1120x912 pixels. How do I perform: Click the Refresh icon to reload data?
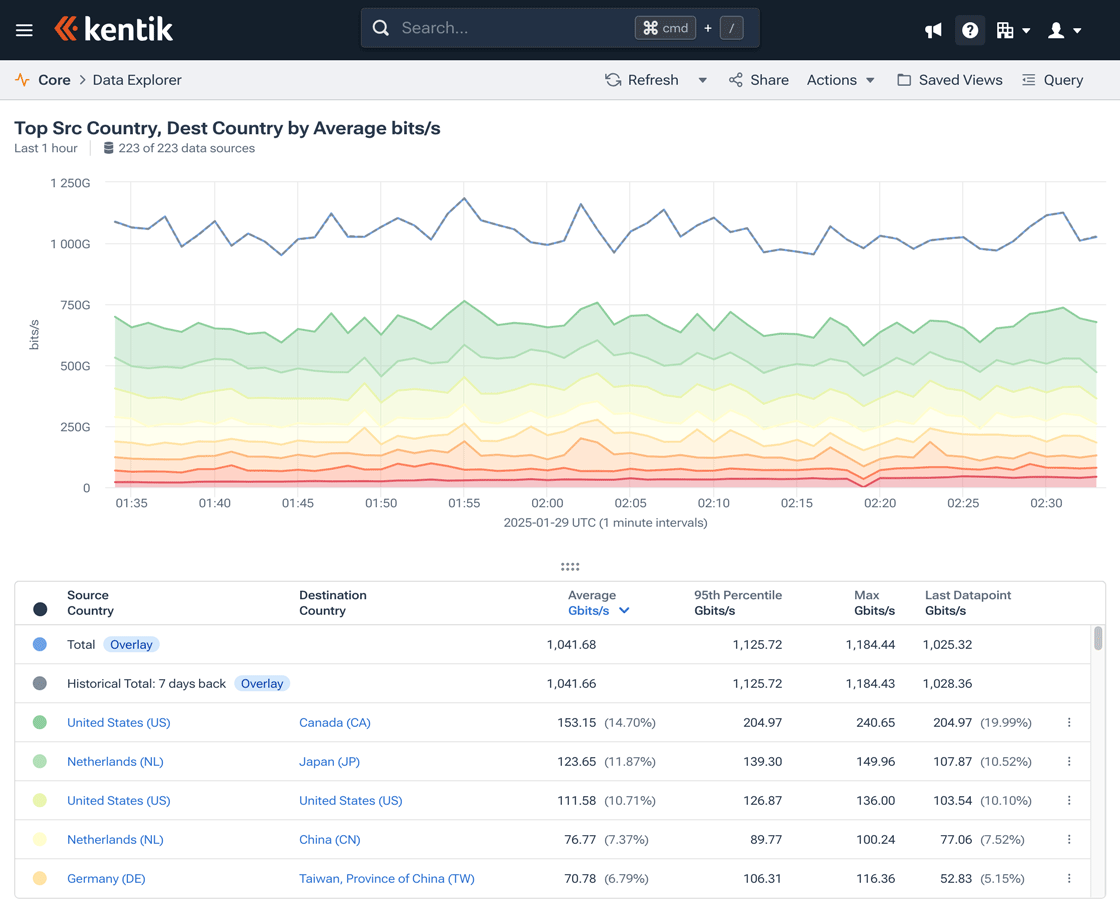pos(612,79)
